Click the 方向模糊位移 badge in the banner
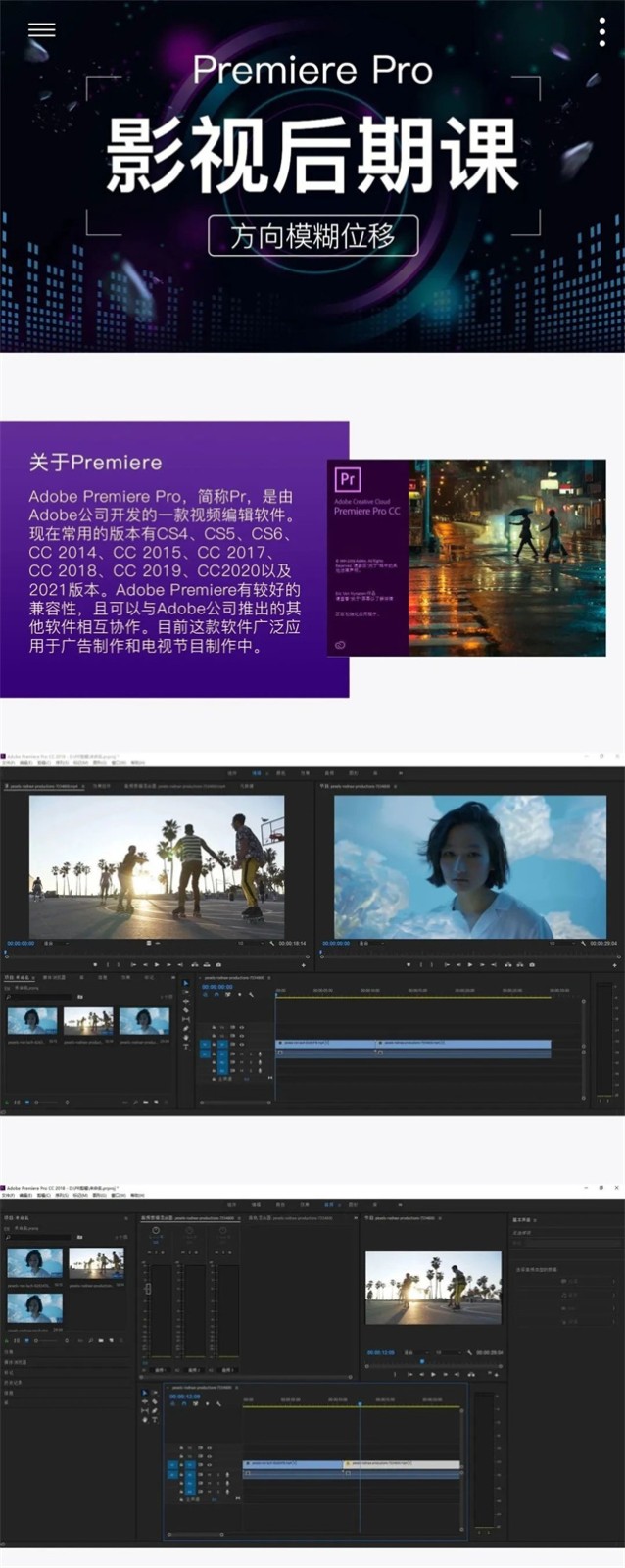The image size is (625, 1568). pos(312,236)
